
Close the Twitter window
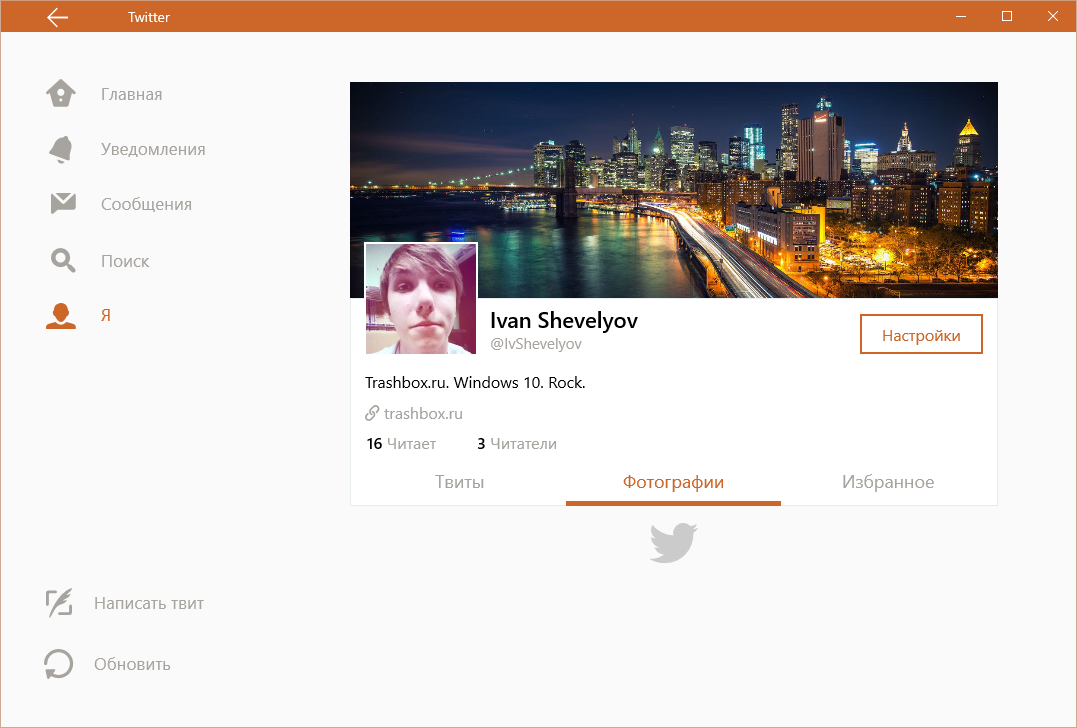coord(1052,16)
